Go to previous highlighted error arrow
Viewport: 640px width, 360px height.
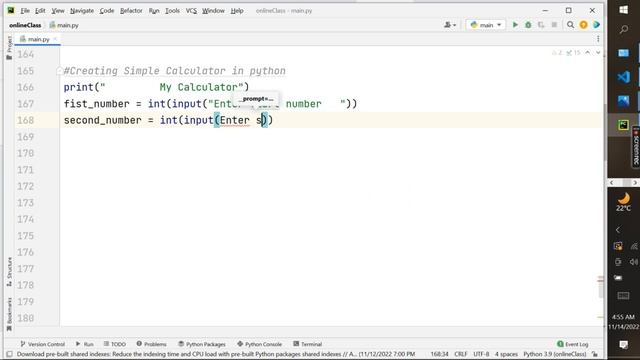pyautogui.click(x=587, y=53)
